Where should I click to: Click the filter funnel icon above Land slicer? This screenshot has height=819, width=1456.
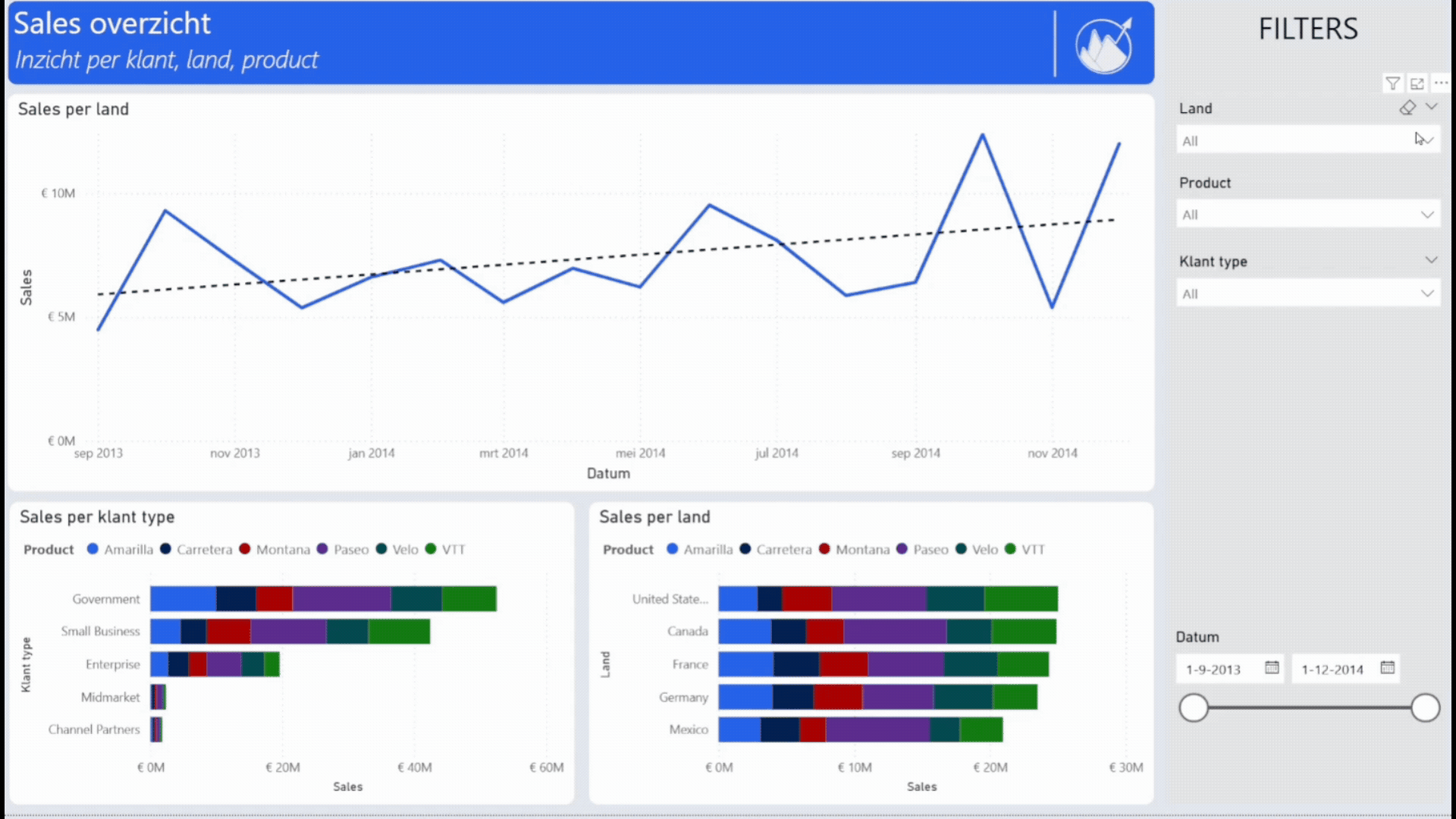click(x=1392, y=83)
